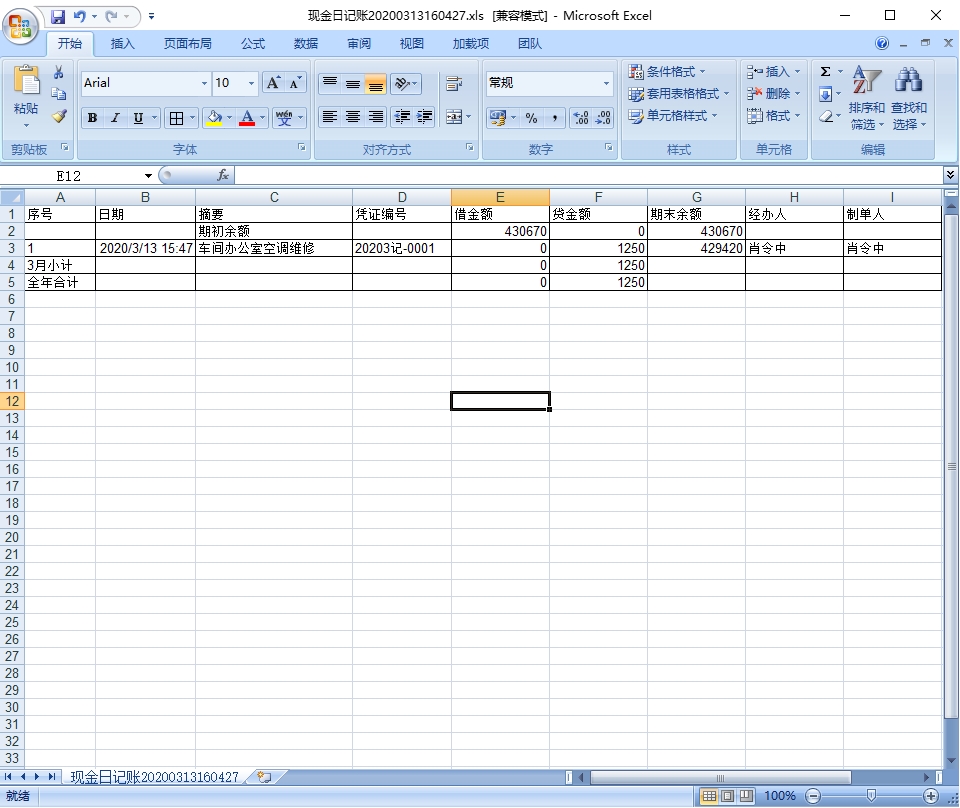Switch to the 插入 ribbon tab

[122, 44]
